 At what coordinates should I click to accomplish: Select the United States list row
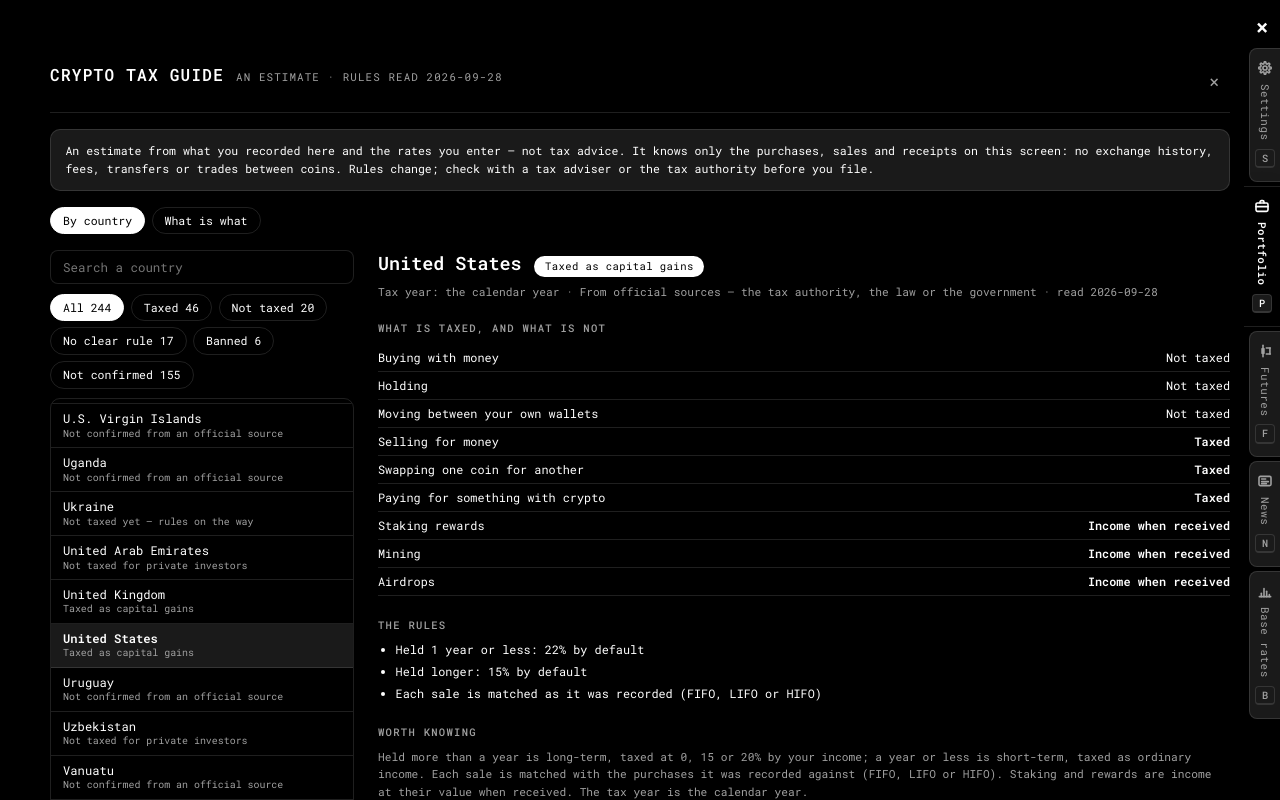click(202, 645)
